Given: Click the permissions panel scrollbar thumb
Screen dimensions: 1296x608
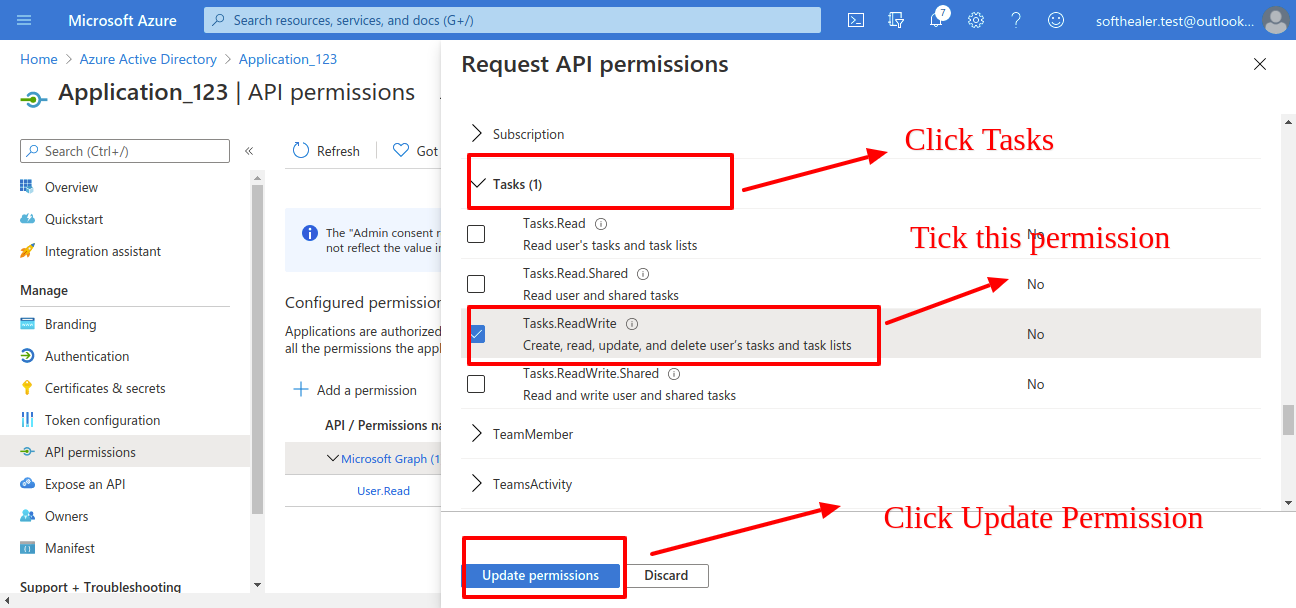Looking at the screenshot, I should (x=1288, y=420).
